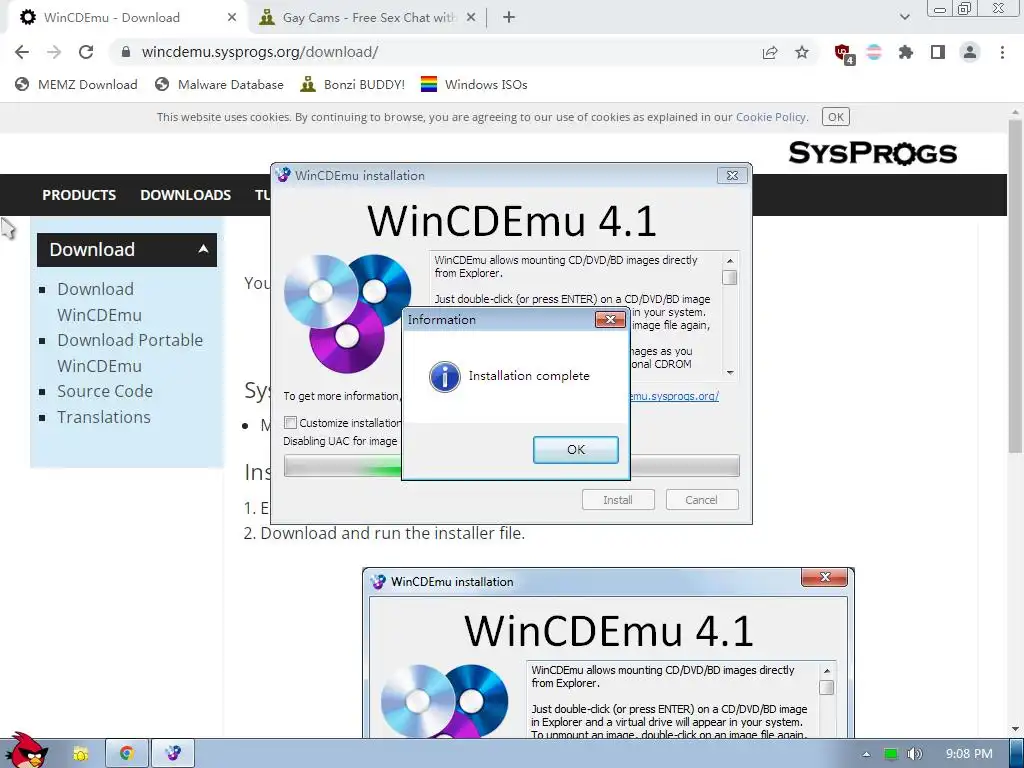Close the Information dialog with its X
Screen dimensions: 1024x768
tap(610, 319)
